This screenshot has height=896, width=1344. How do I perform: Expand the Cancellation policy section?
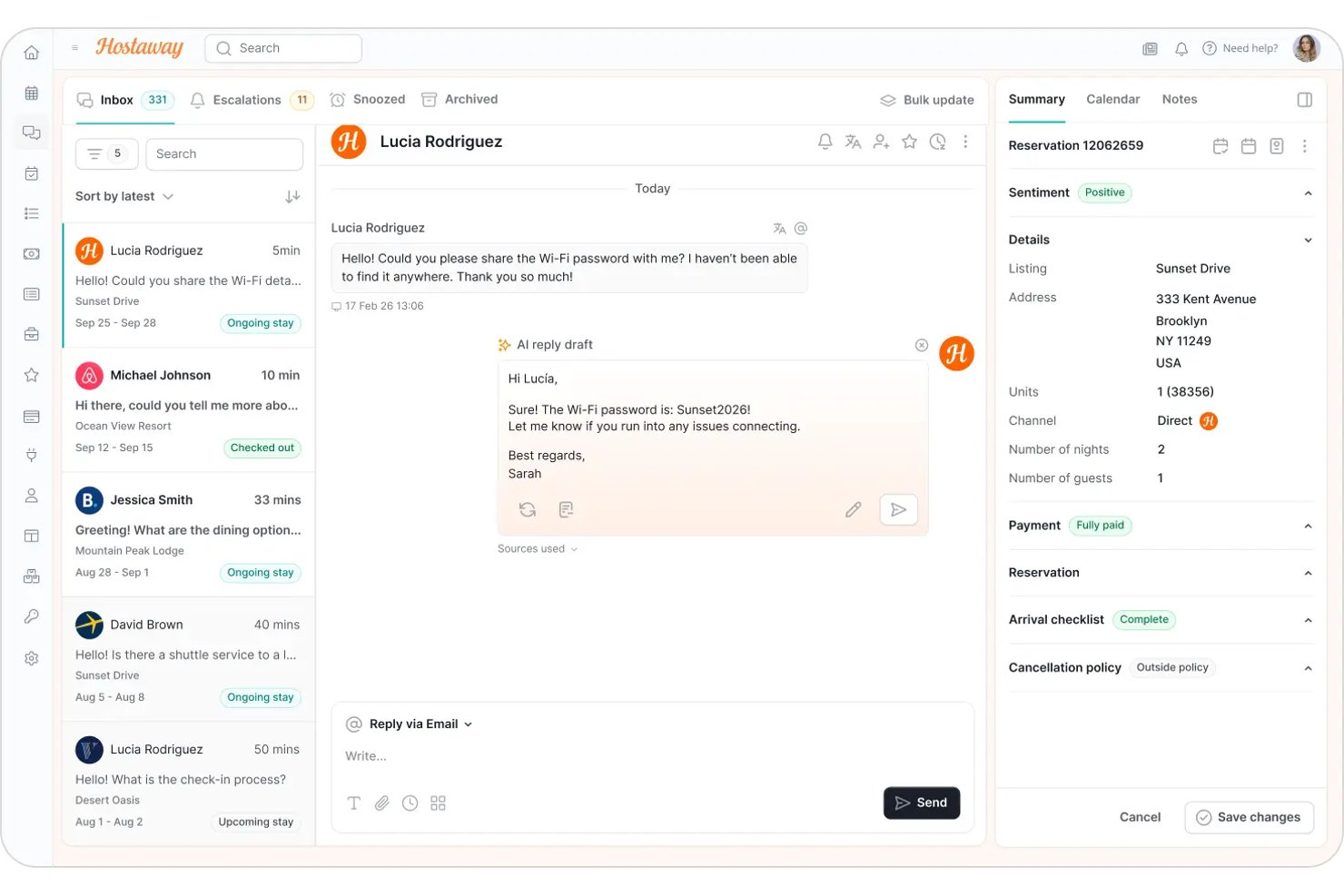click(1309, 668)
